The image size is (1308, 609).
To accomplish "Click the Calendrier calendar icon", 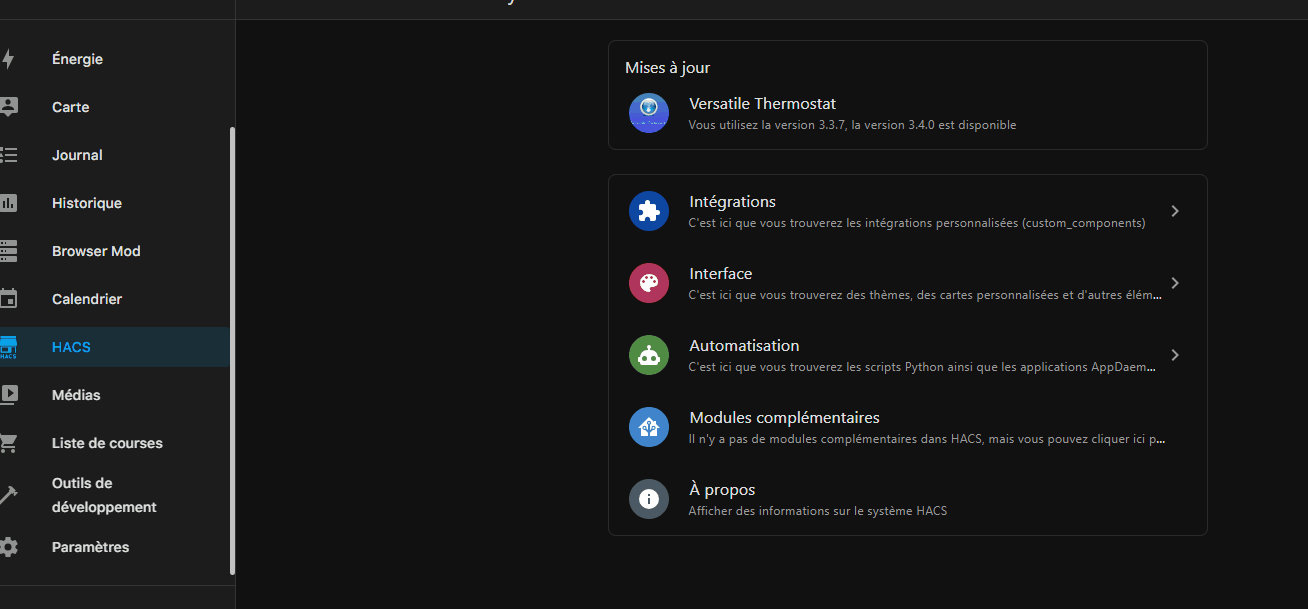I will 8,299.
